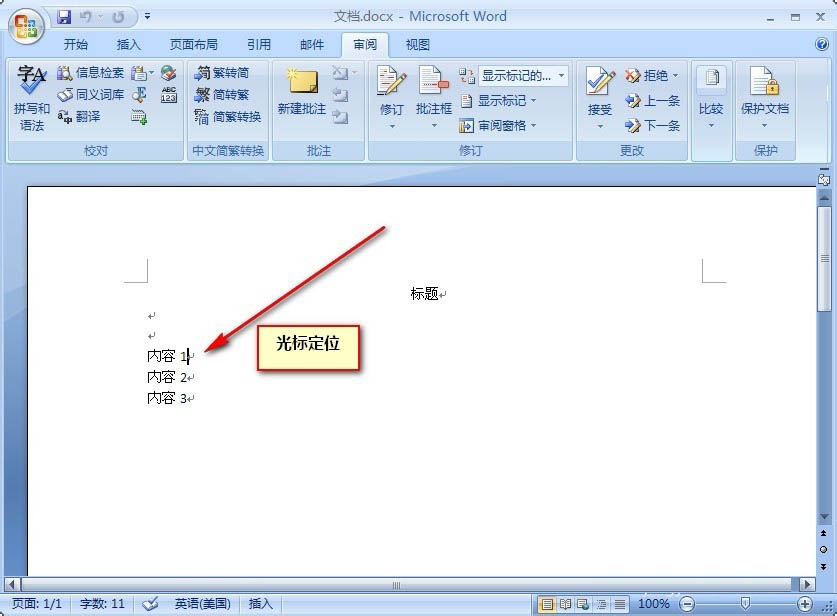Click the zoom out minus button
This screenshot has width=837, height=616.
pos(687,604)
